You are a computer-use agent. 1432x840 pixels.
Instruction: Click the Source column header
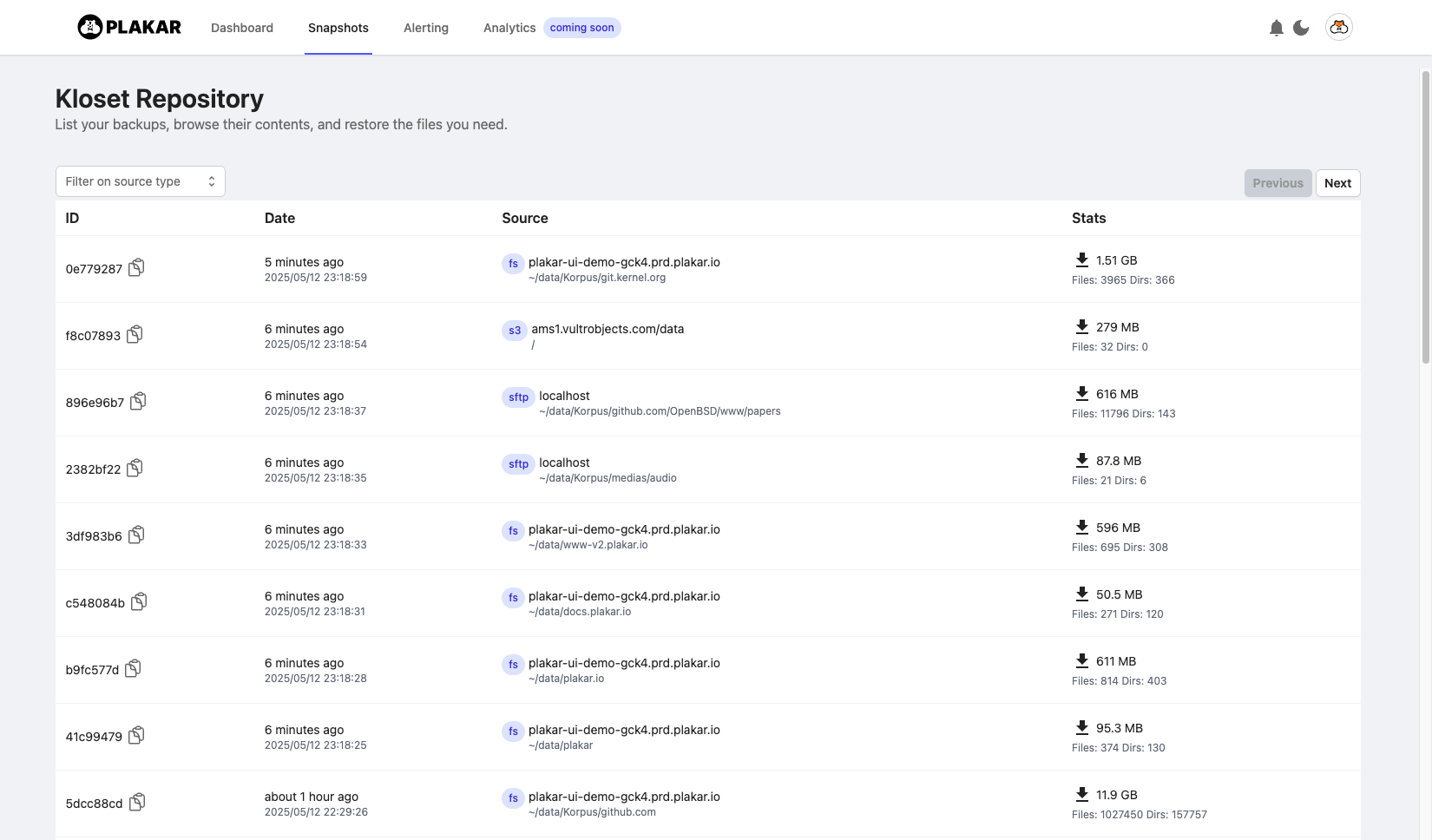pyautogui.click(x=524, y=218)
